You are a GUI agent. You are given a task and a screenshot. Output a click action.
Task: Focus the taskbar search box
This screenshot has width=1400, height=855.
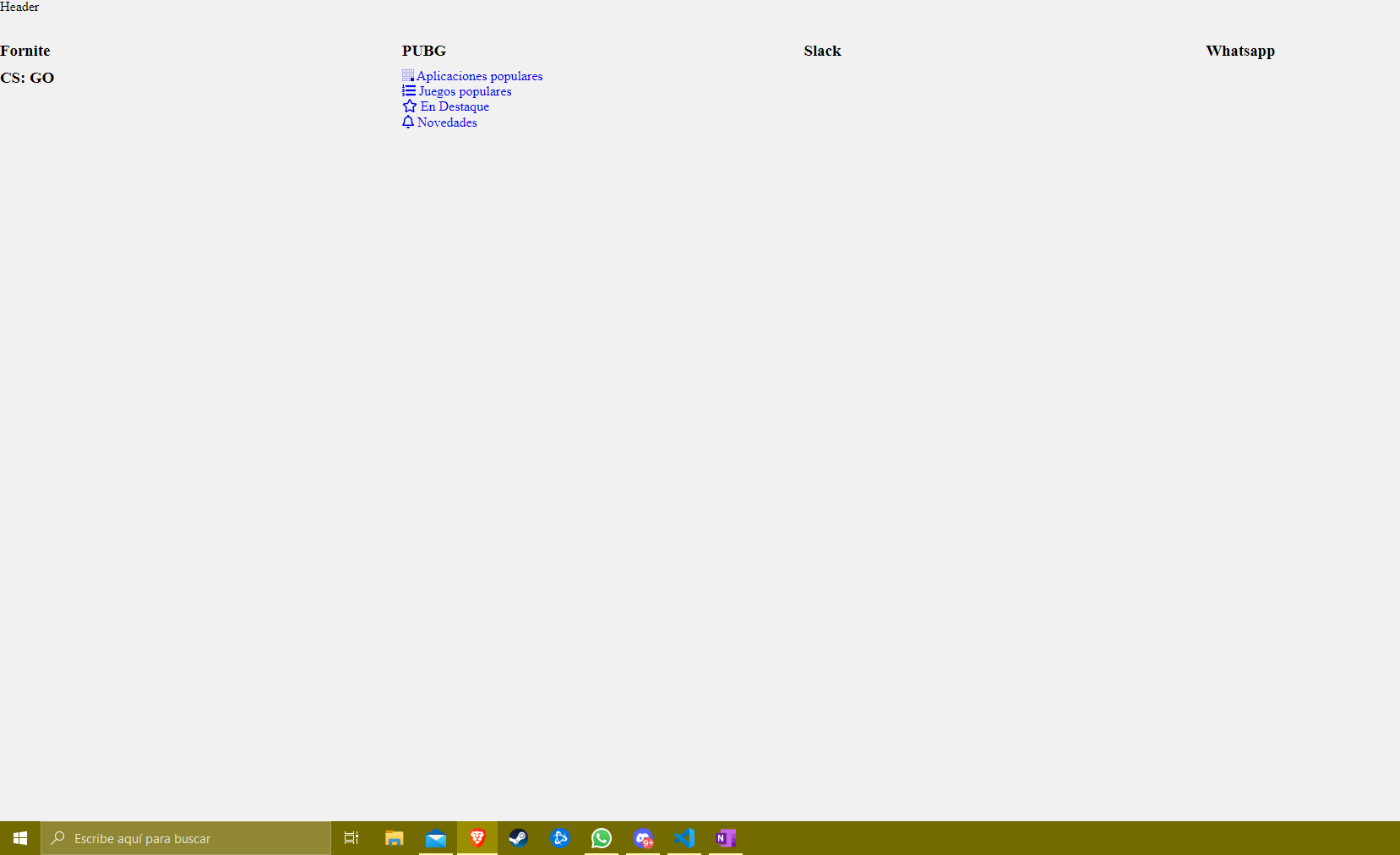pos(186,838)
